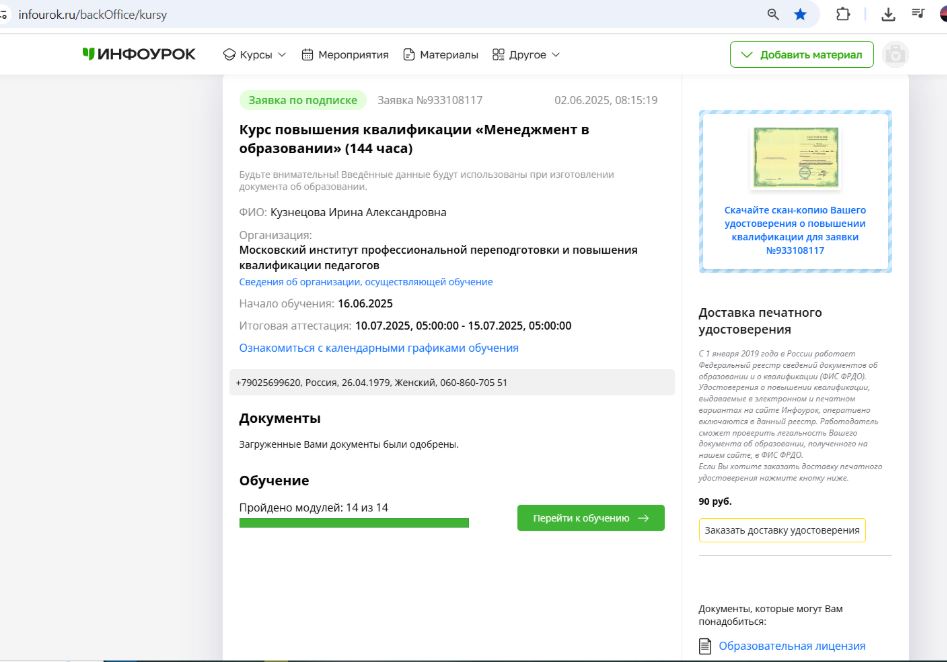947x662 pixels.
Task: Click the media control icon in browser toolbar
Action: pos(918,14)
